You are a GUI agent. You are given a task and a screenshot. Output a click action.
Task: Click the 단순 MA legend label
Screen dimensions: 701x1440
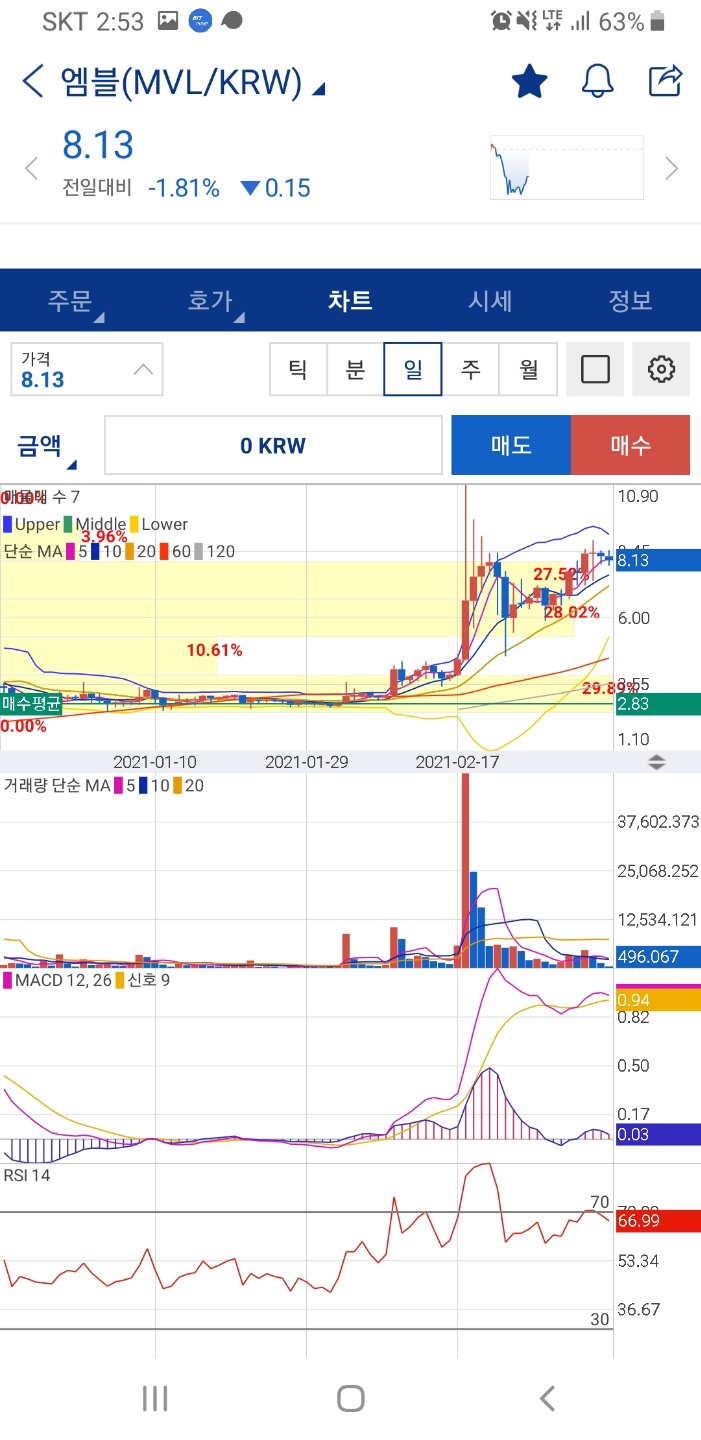click(32, 551)
